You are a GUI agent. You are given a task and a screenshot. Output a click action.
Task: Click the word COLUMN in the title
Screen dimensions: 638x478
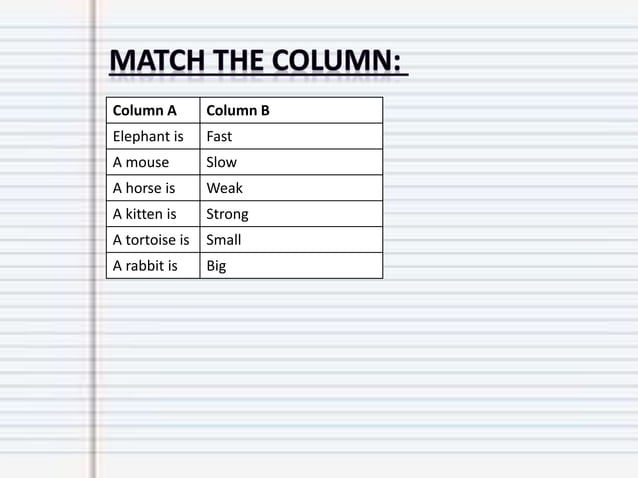tap(336, 61)
